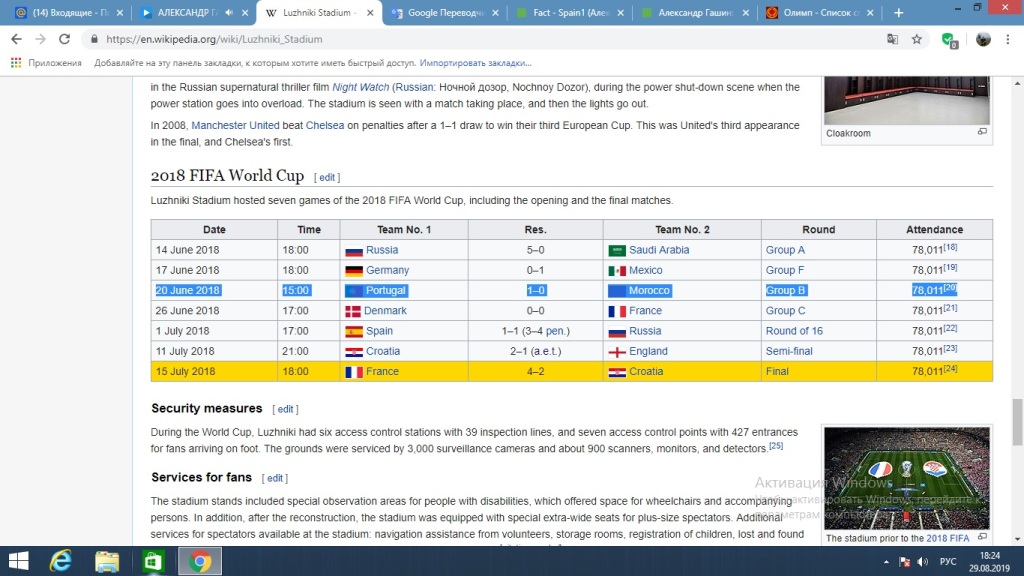
Task: Open the Chrome profile avatar
Action: point(983,39)
